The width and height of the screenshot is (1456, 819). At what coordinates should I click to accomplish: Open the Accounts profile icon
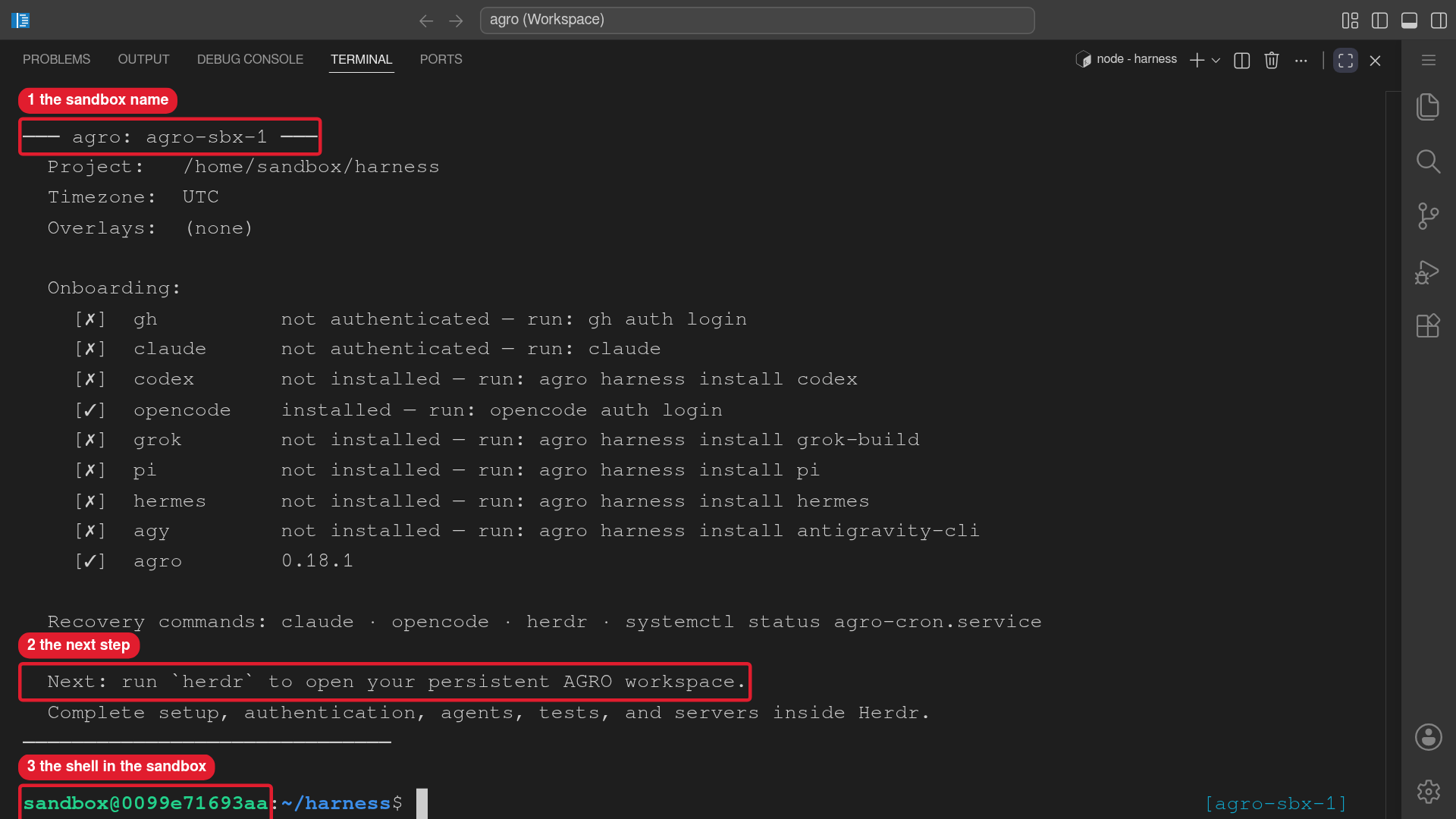click(1428, 737)
